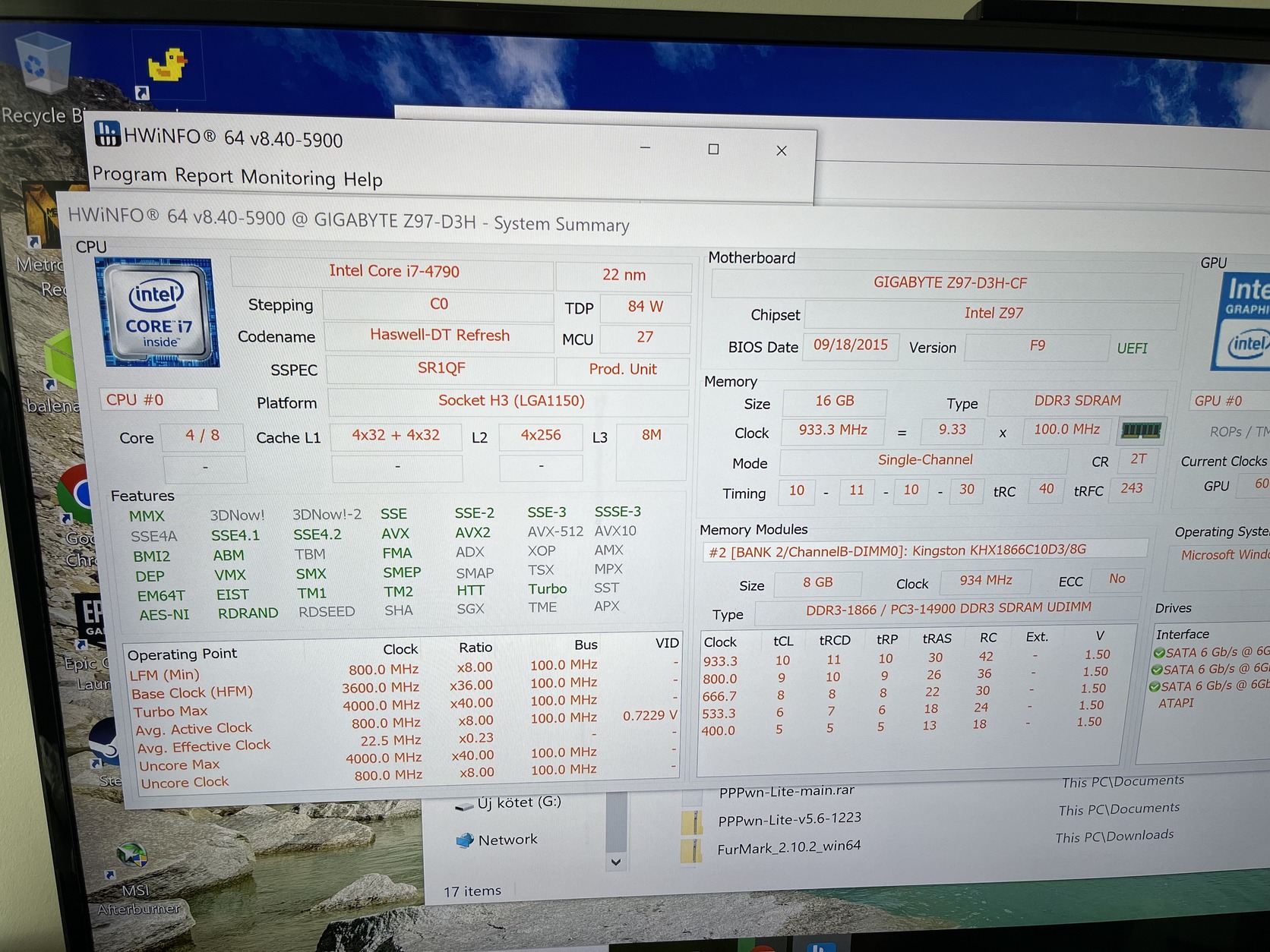Click the Új kötet (G:) drive icon
Screen dimensions: 1270x952
[463, 805]
